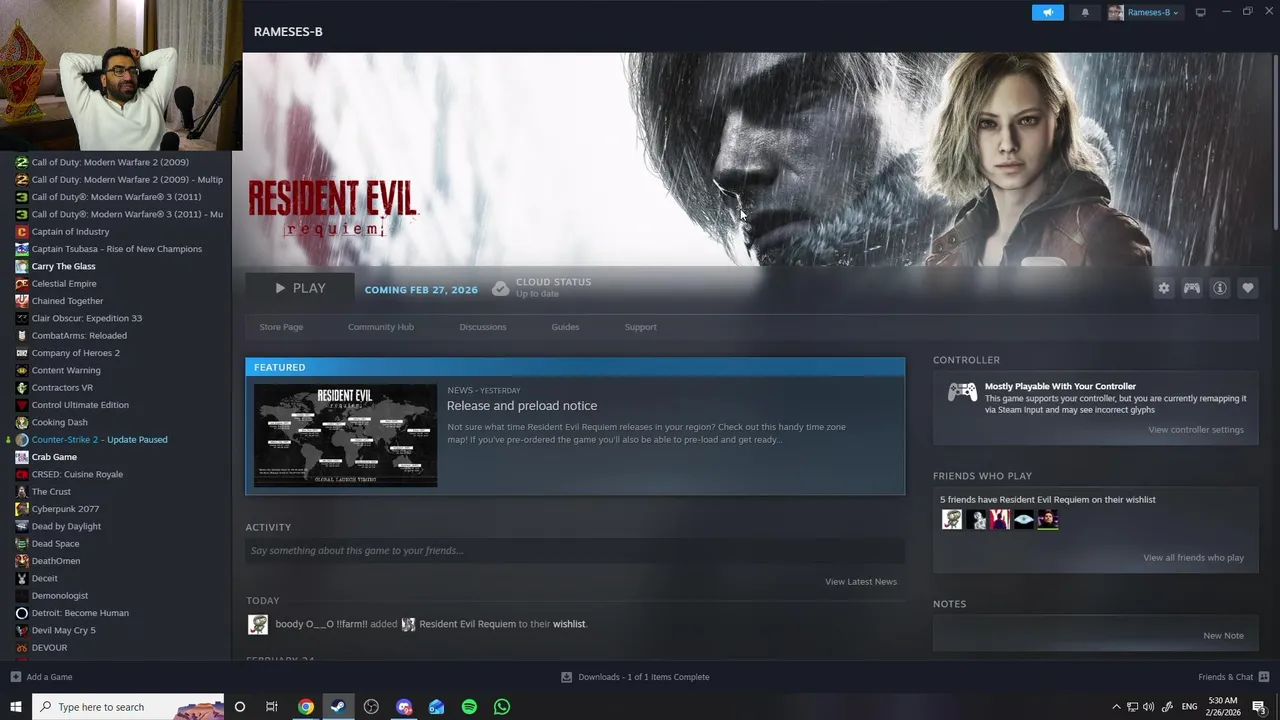Open Steam announcements megaphone button
The image size is (1280, 720).
tap(1047, 12)
